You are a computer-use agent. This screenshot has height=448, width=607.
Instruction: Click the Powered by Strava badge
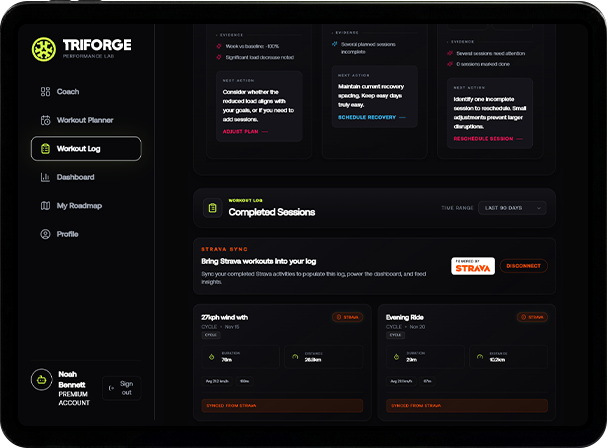[x=473, y=267]
